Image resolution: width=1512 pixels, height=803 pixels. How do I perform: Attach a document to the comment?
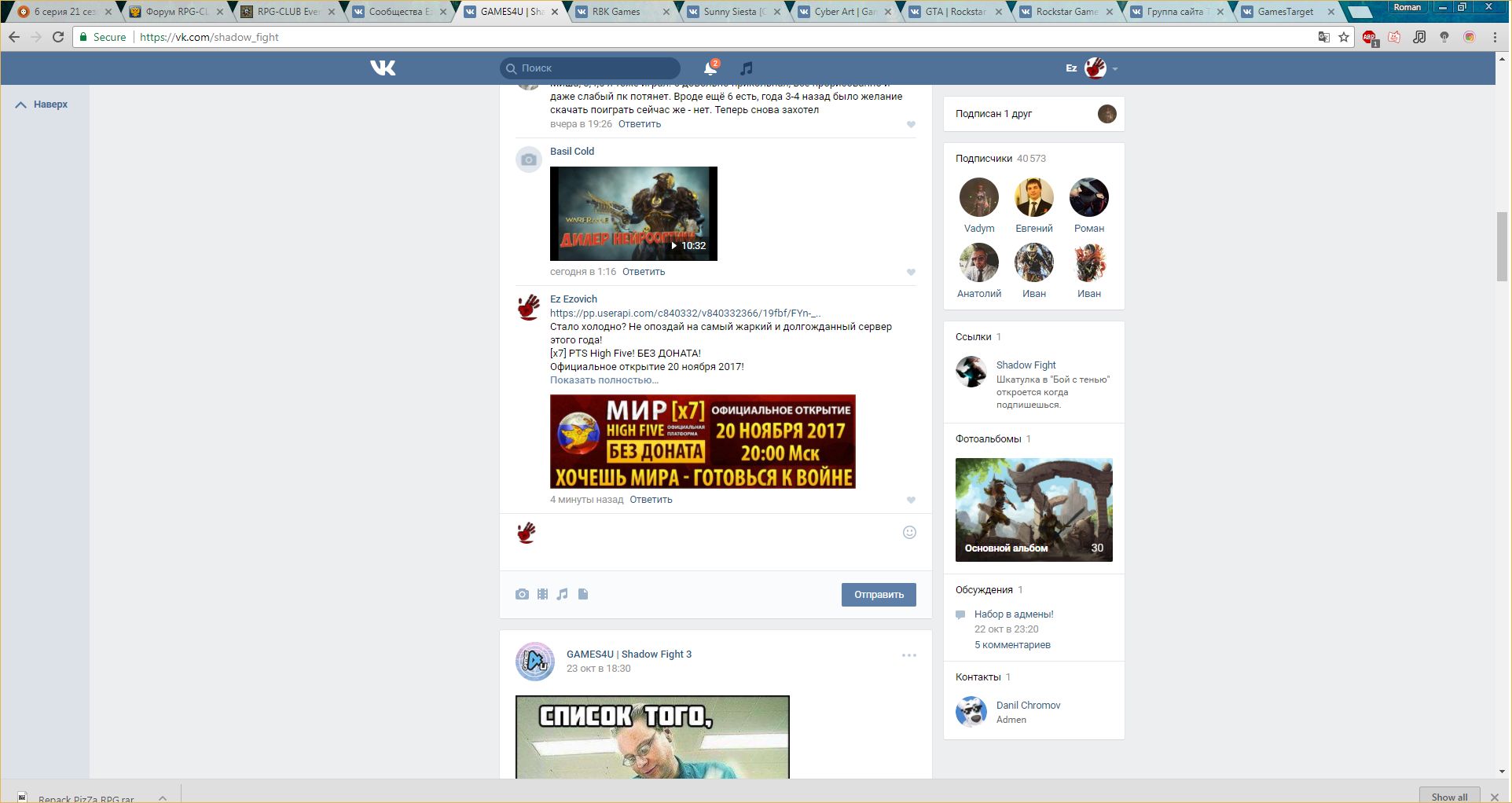pyautogui.click(x=583, y=594)
